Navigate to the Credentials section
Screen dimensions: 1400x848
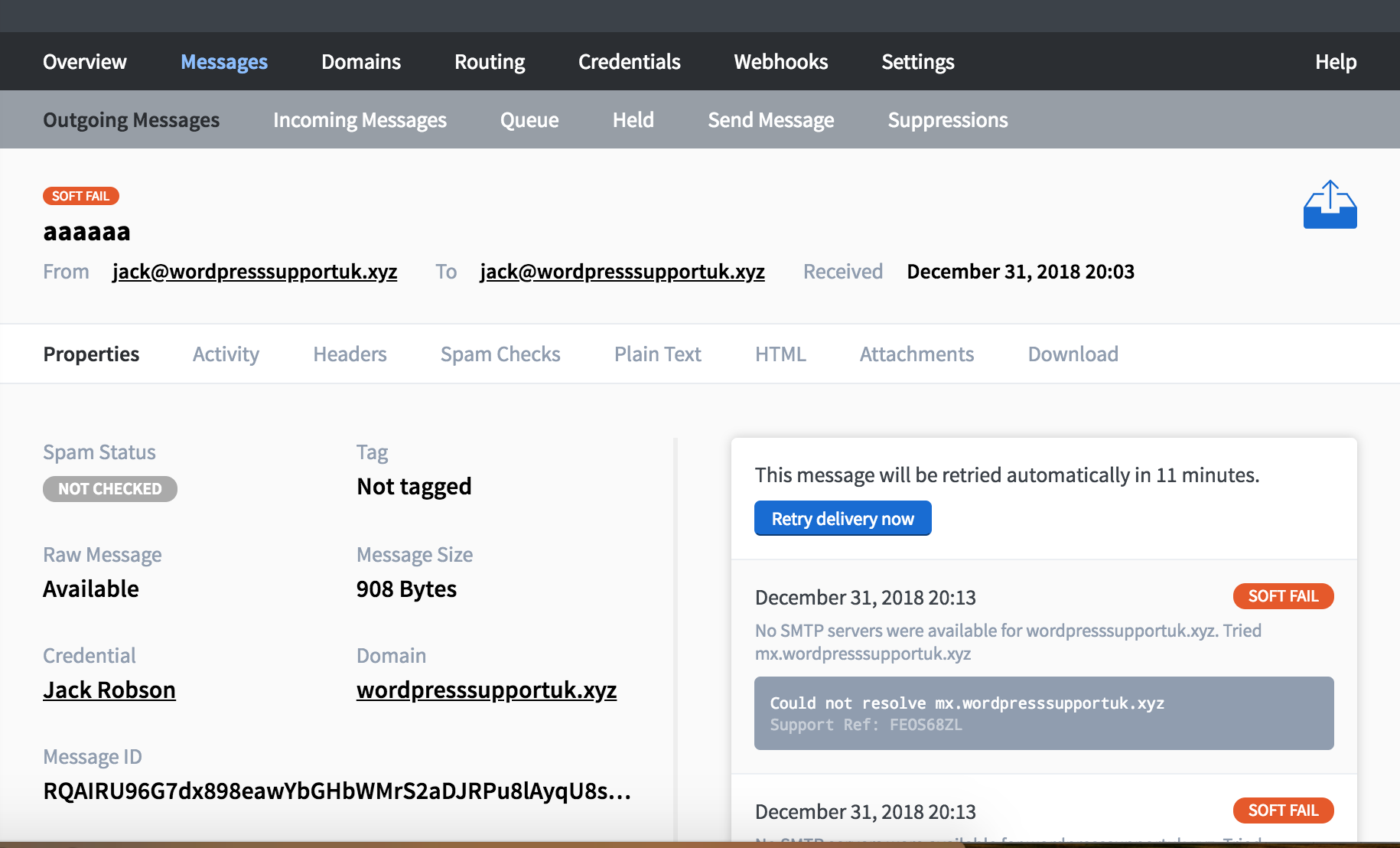[x=629, y=61]
